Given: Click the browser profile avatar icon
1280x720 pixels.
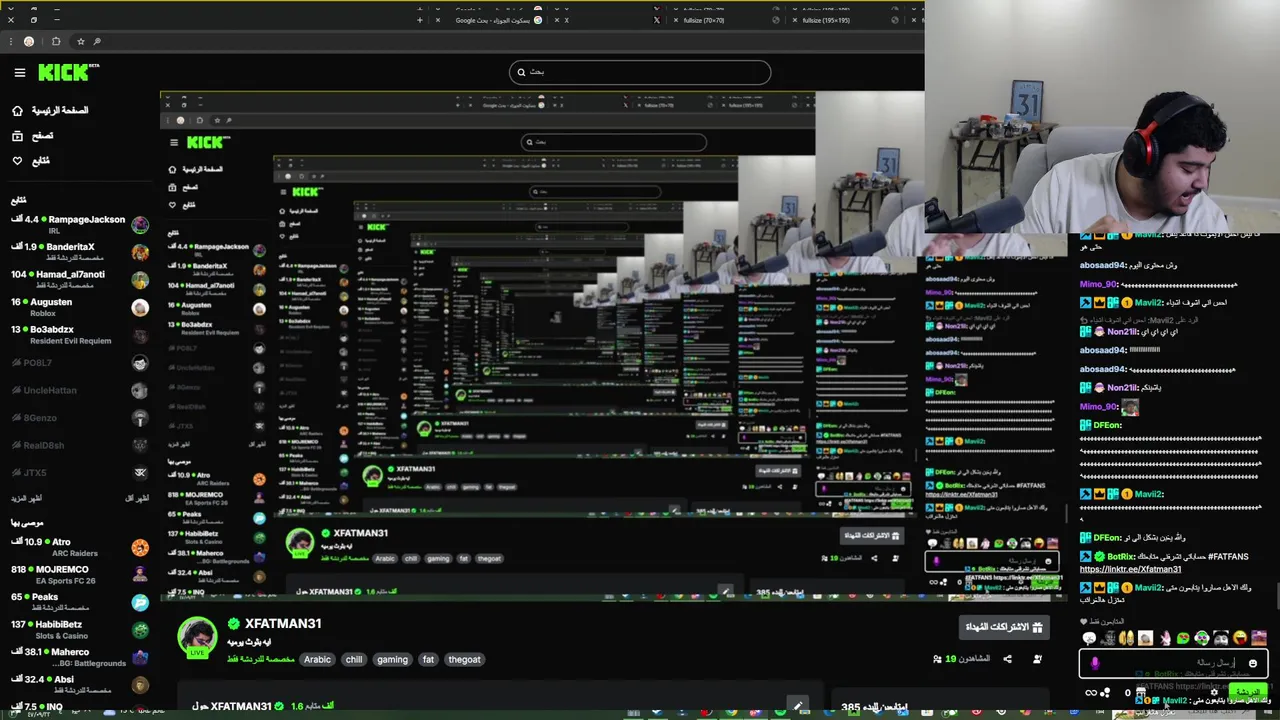Looking at the screenshot, I should (x=29, y=42).
